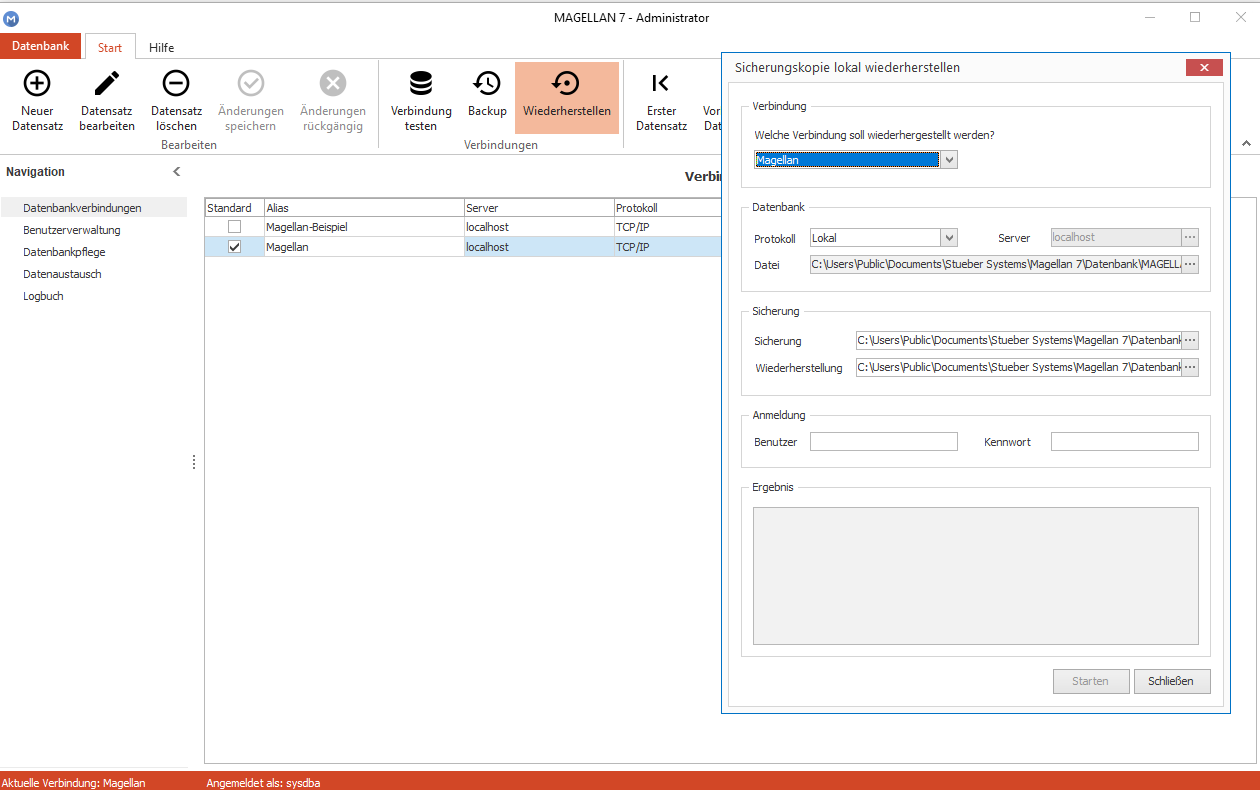Image resolution: width=1260 pixels, height=790 pixels.
Task: Sort by the Standard column header
Action: 234,208
